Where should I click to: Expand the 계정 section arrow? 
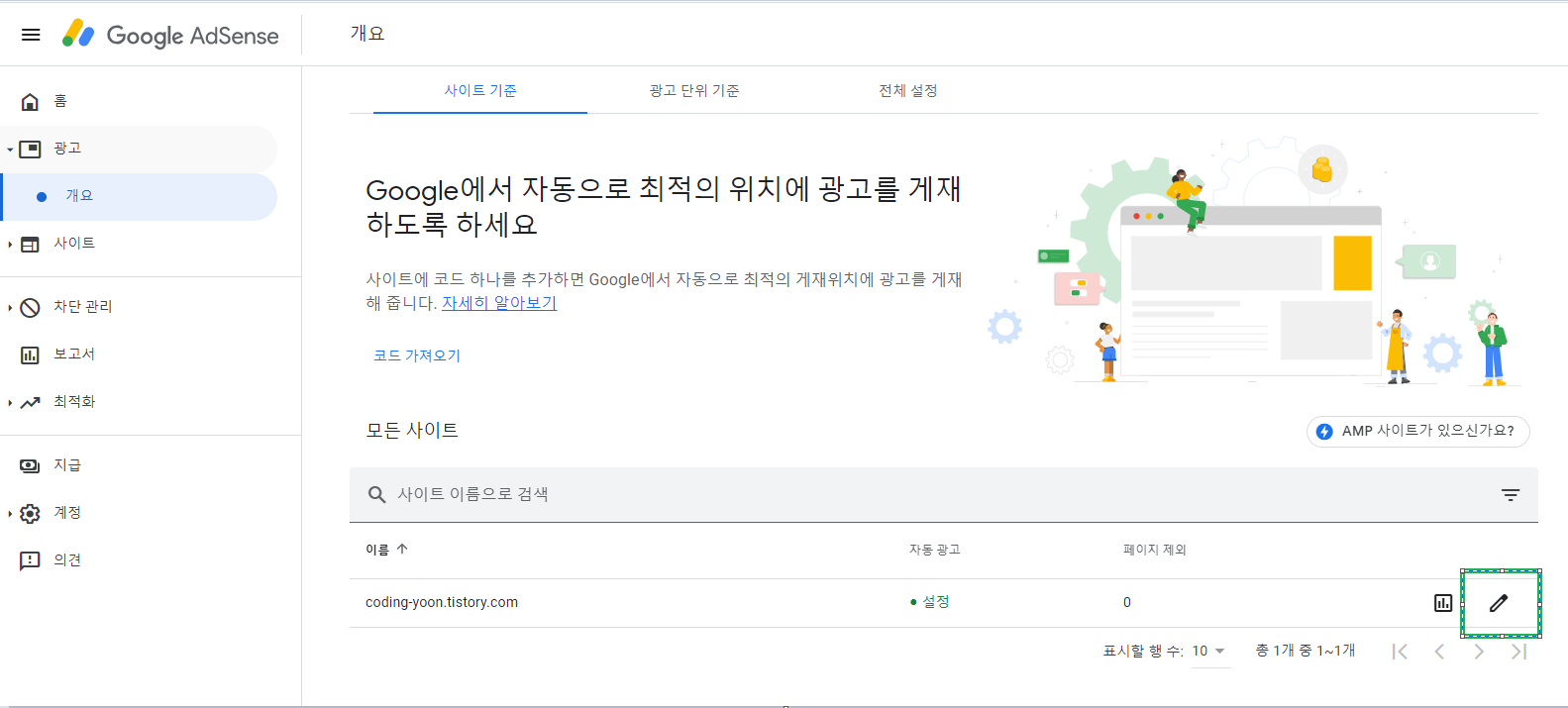coord(10,514)
